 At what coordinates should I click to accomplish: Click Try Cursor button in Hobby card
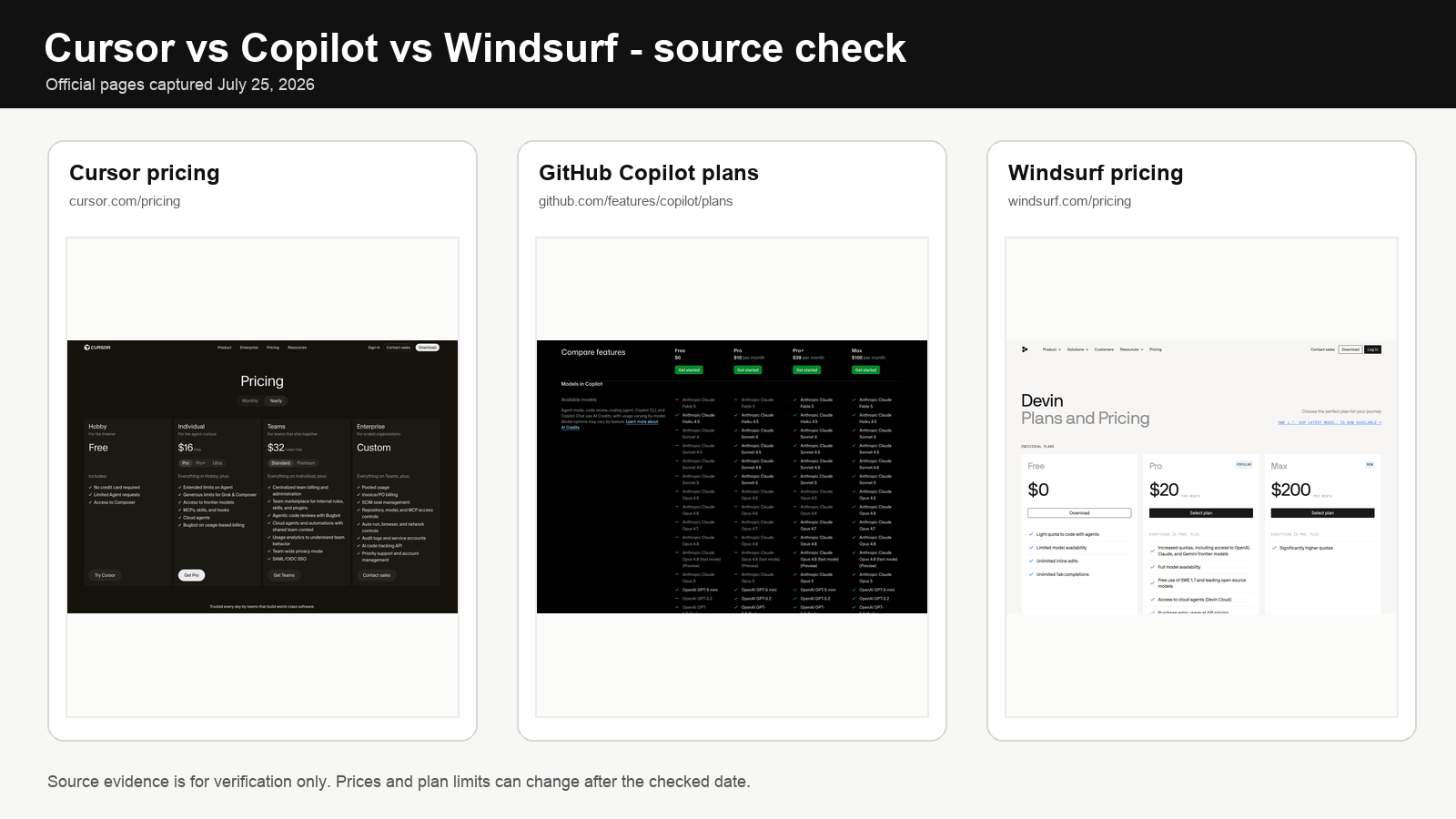coord(105,575)
